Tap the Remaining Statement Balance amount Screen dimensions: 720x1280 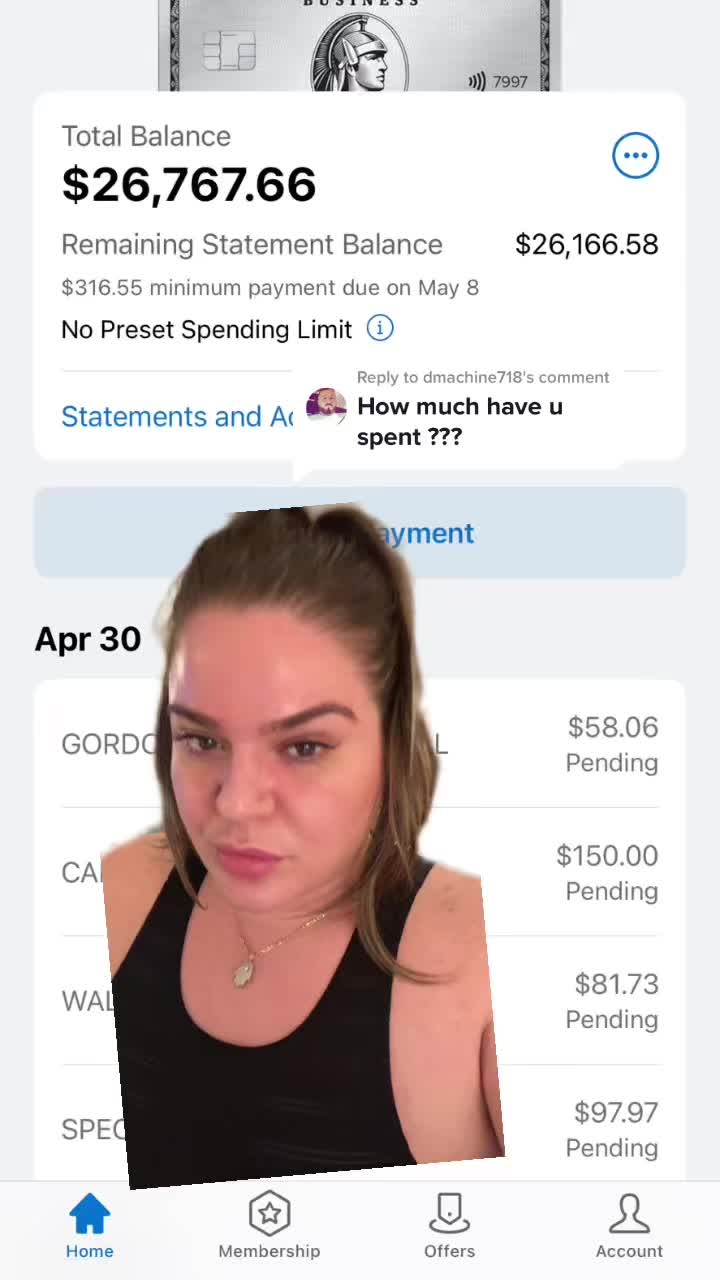[x=586, y=244]
